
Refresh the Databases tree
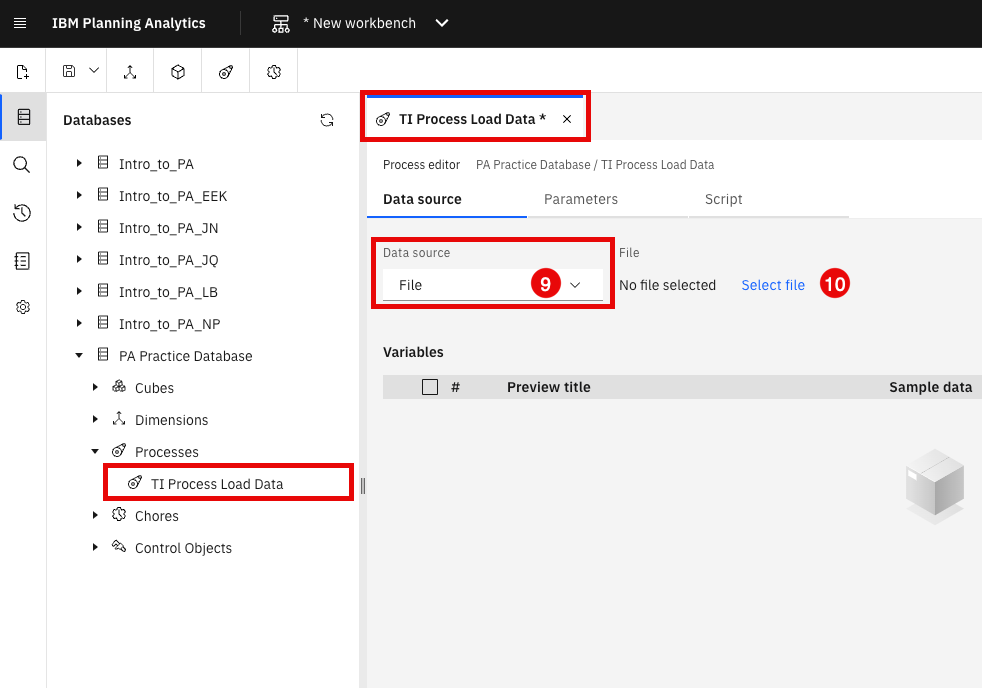pos(327,120)
